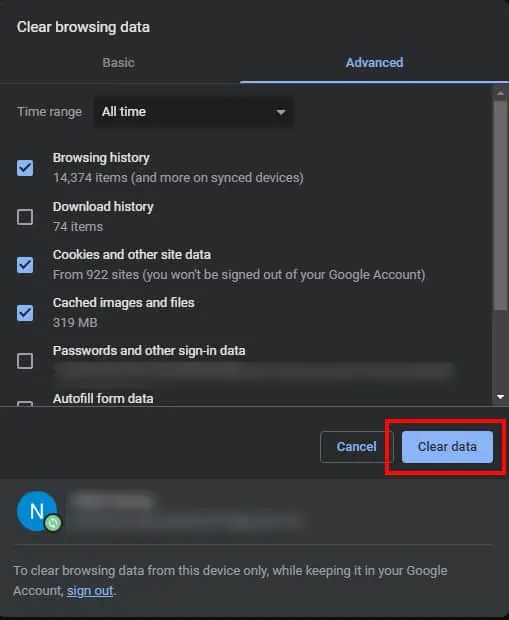The height and width of the screenshot is (620, 509).
Task: Uncheck Cached images and files
Action: click(x=25, y=313)
